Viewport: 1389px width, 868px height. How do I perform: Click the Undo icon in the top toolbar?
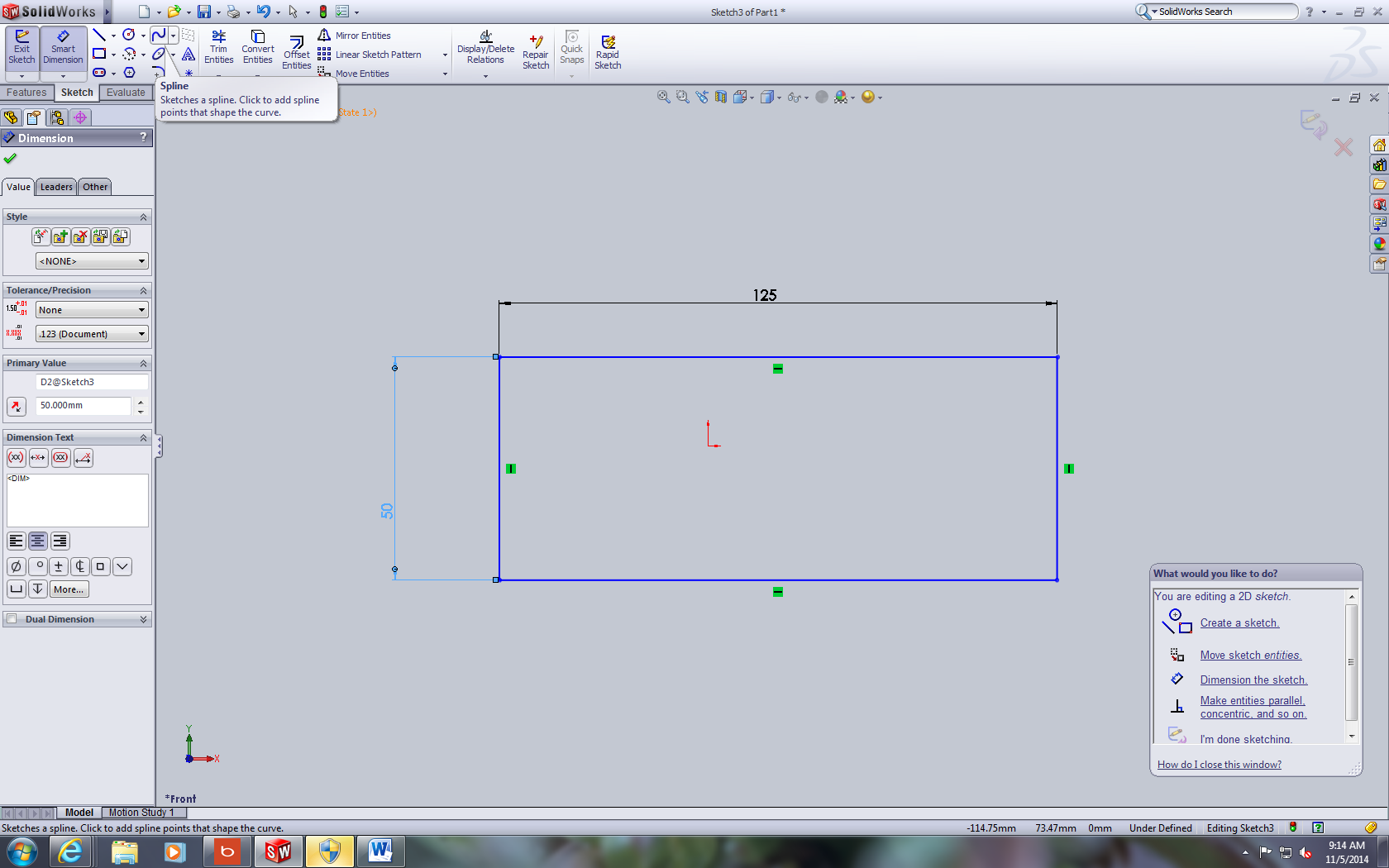(263, 12)
